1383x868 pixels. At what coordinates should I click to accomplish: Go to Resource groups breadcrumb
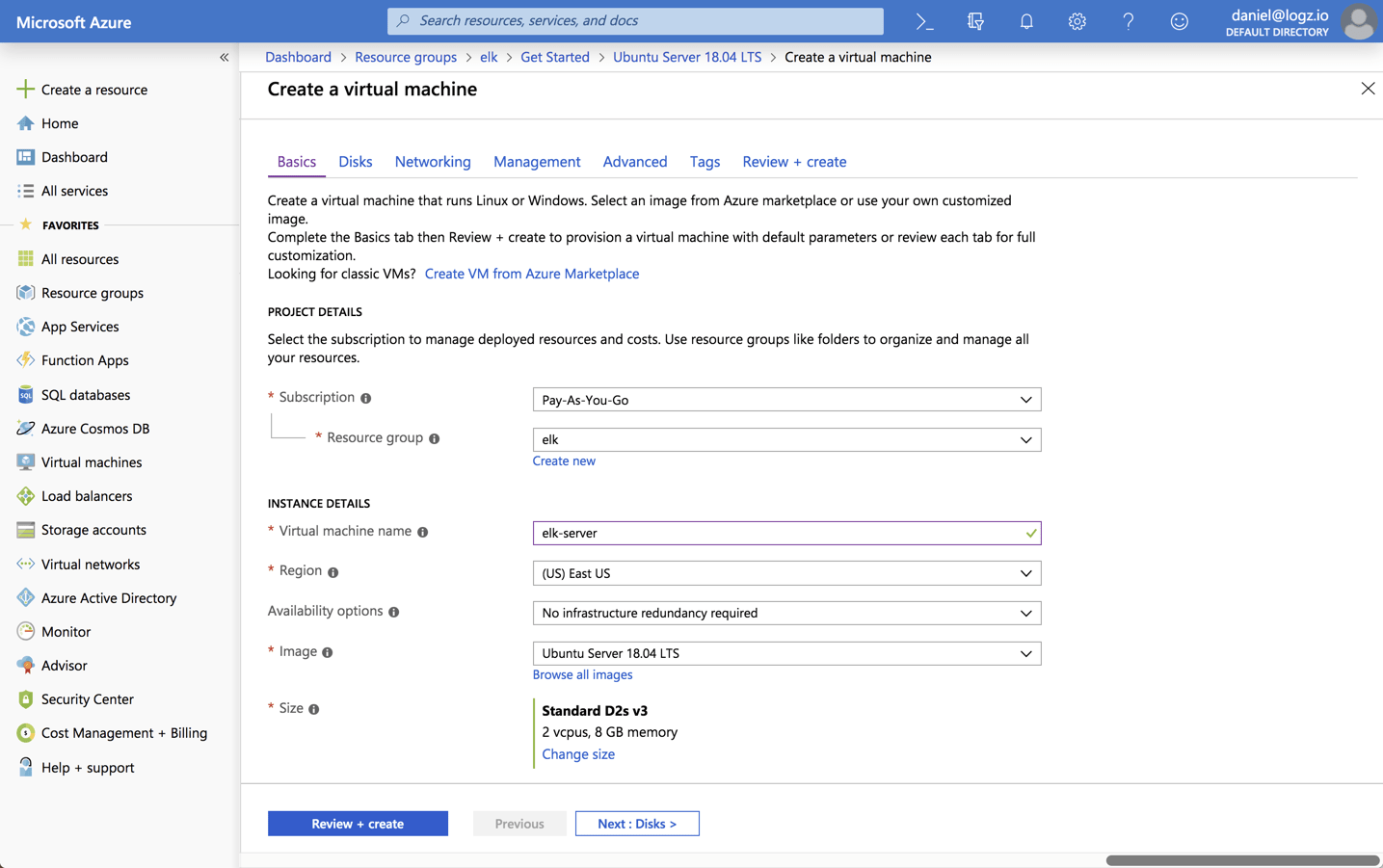406,57
